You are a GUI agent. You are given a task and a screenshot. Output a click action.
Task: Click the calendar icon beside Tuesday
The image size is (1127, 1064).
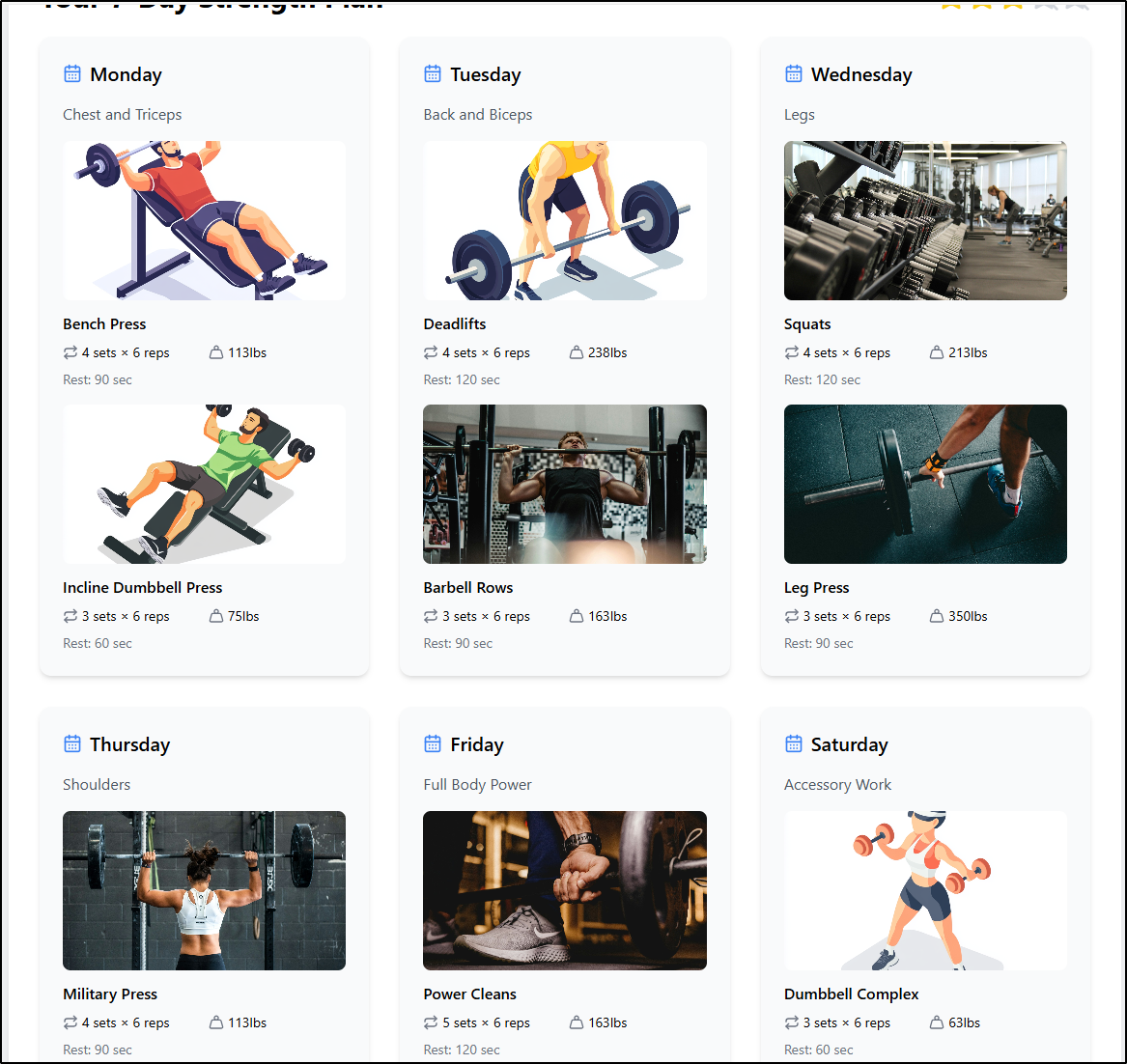(432, 74)
